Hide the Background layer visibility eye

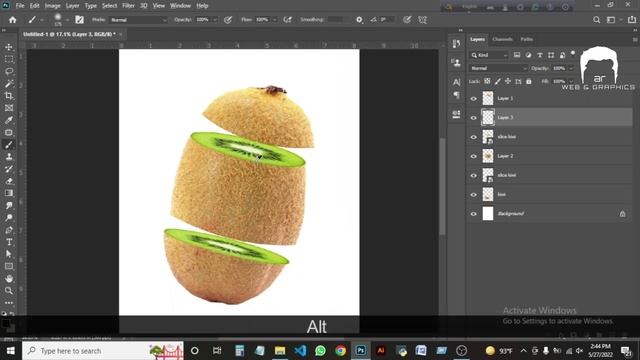pos(473,213)
